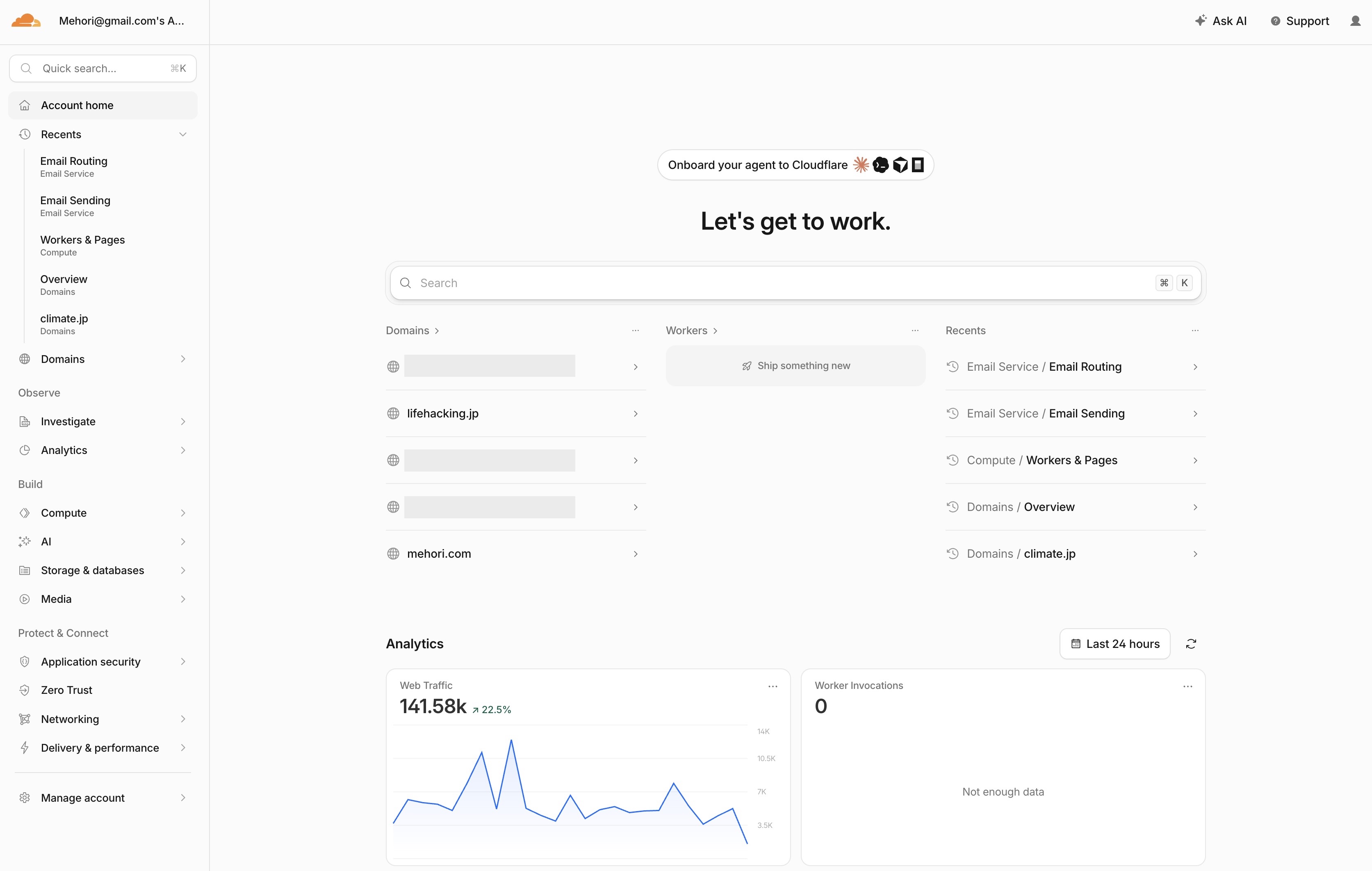Open the lifehacking.jp domain
The height and width of the screenshot is (871, 1372).
(x=516, y=414)
